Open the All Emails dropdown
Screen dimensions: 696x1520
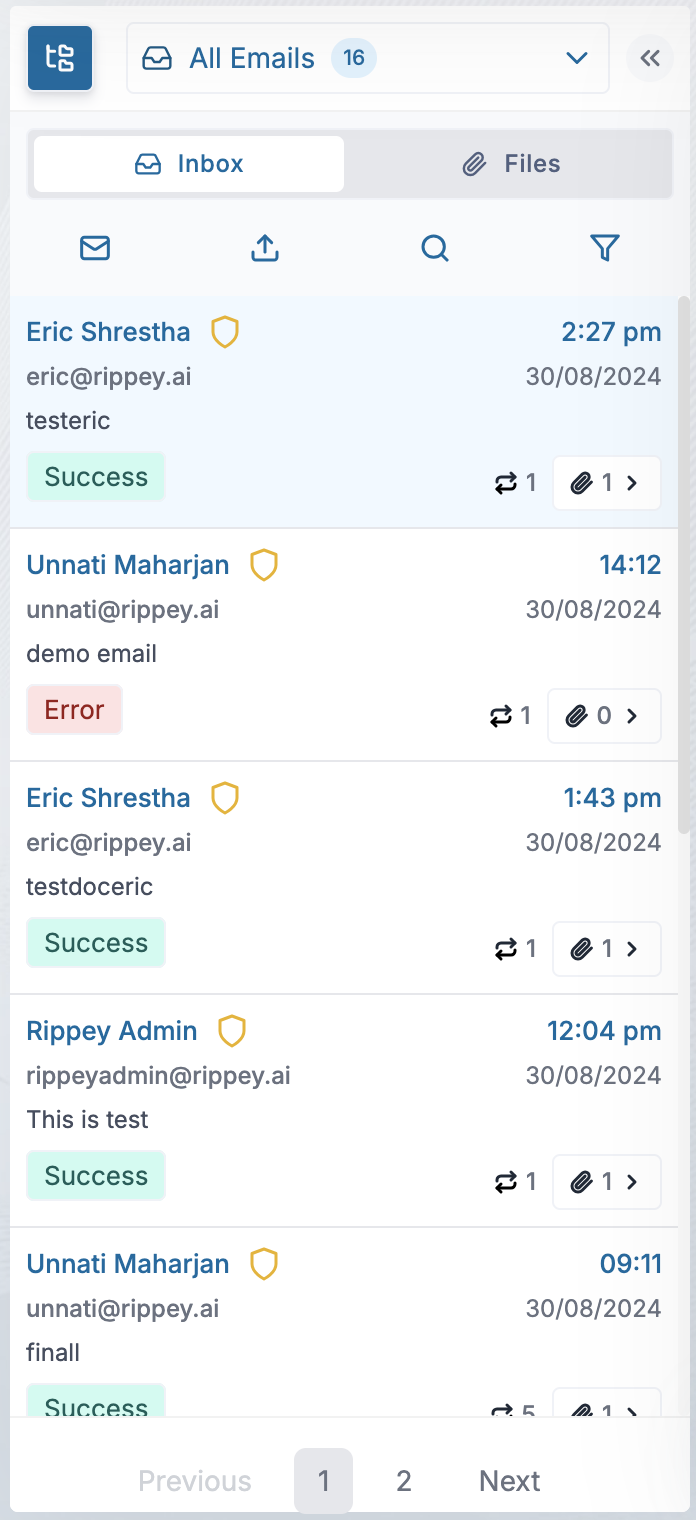pos(368,58)
